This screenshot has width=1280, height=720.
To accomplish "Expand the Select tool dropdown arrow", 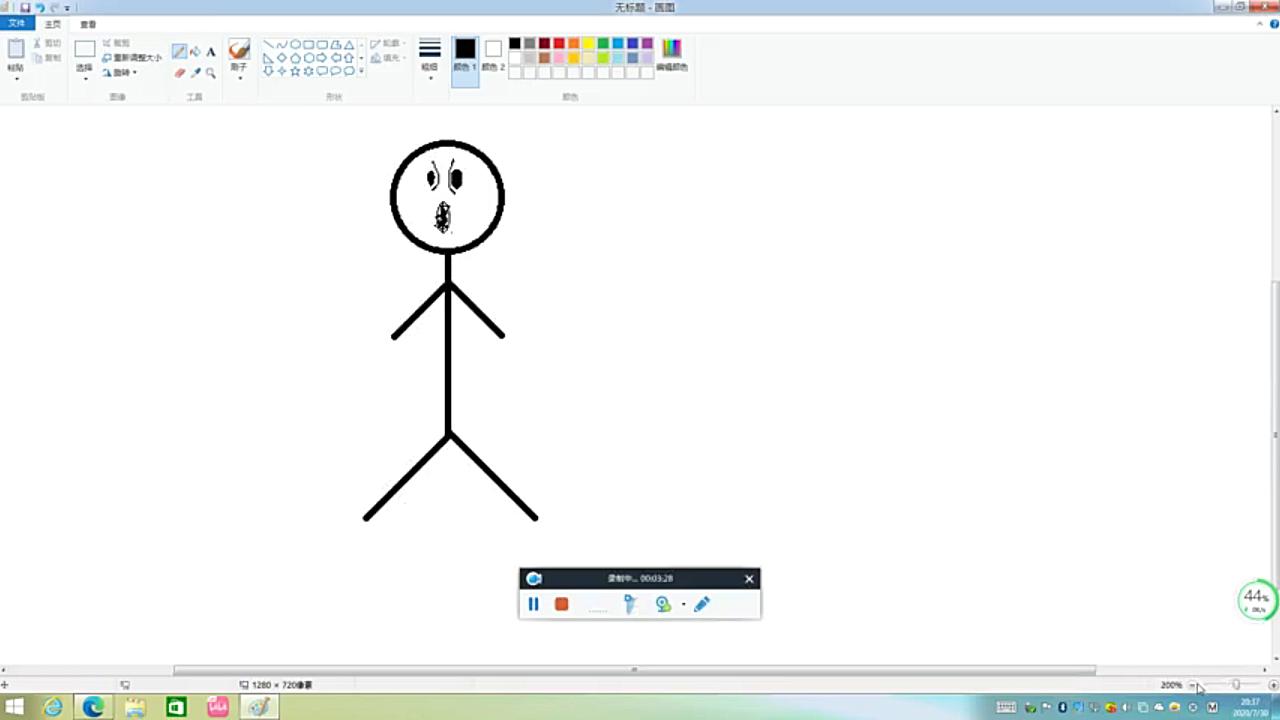I will pos(85,78).
